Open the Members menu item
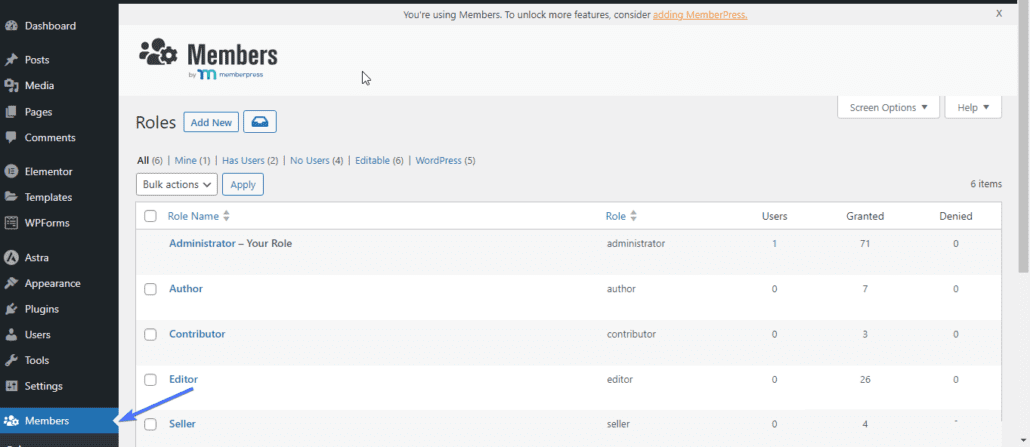Screen dimensions: 1030x447 click(x=59, y=421)
